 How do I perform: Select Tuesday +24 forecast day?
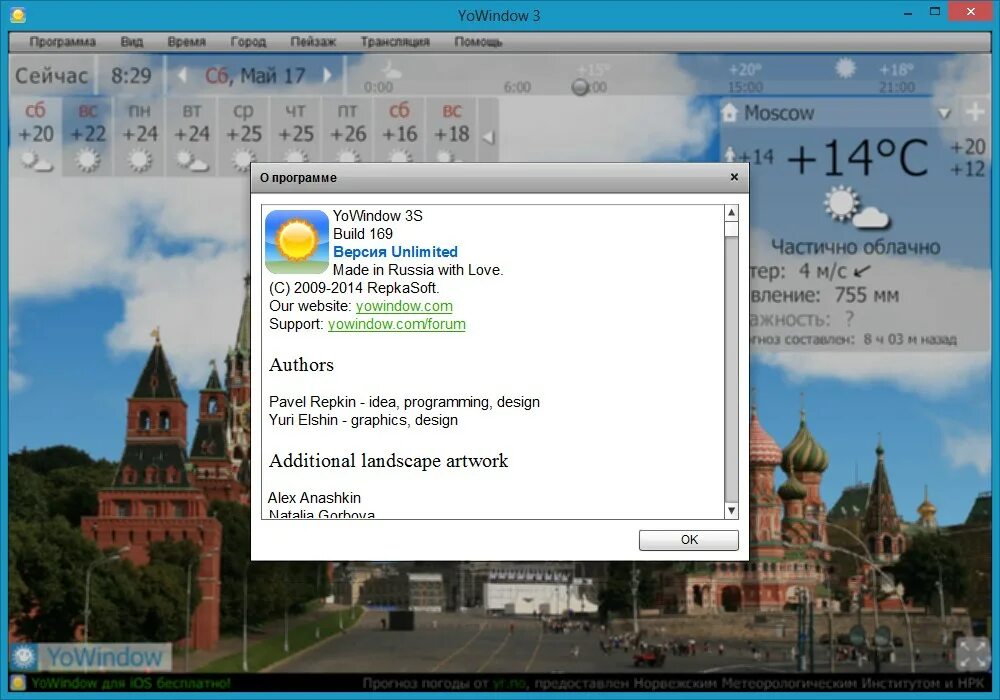point(192,136)
